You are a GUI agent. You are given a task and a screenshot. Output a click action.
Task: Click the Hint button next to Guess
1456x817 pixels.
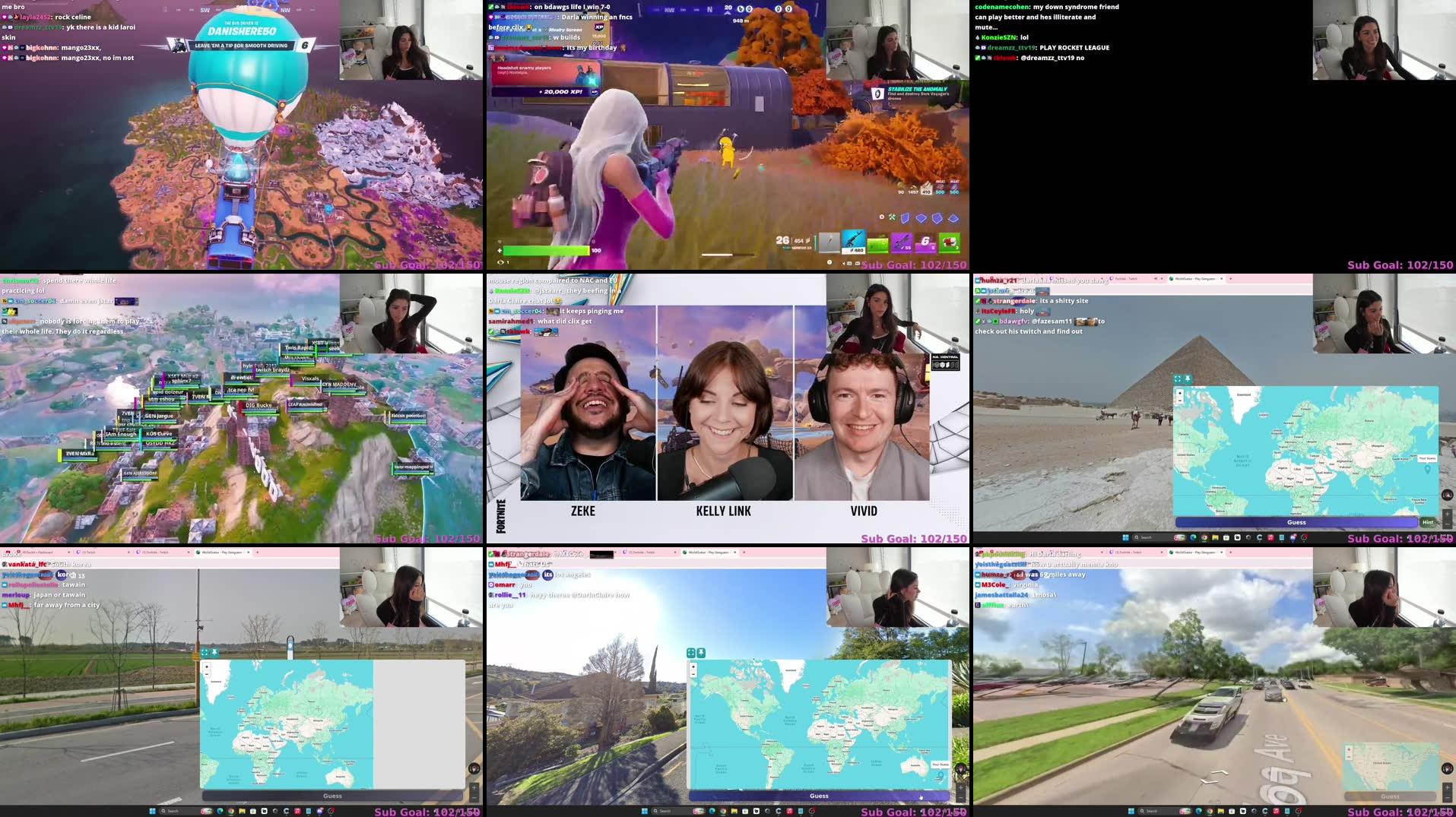pyautogui.click(x=1428, y=522)
